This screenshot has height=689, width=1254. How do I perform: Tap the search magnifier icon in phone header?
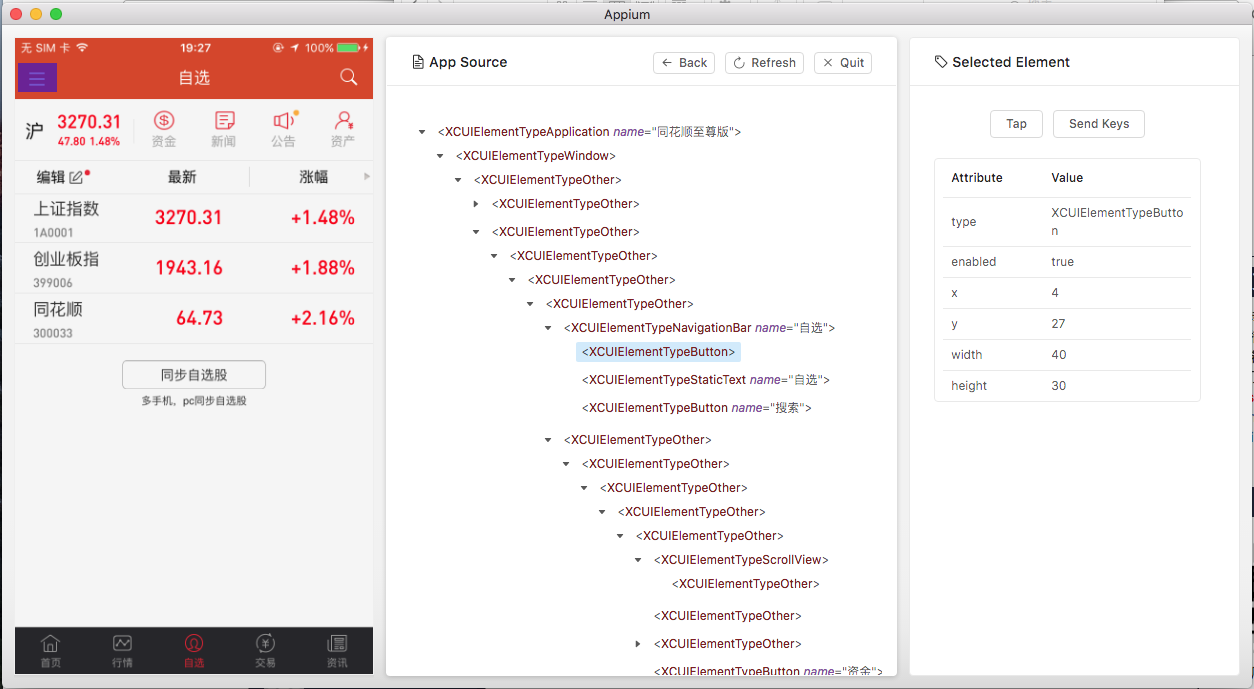coord(348,77)
